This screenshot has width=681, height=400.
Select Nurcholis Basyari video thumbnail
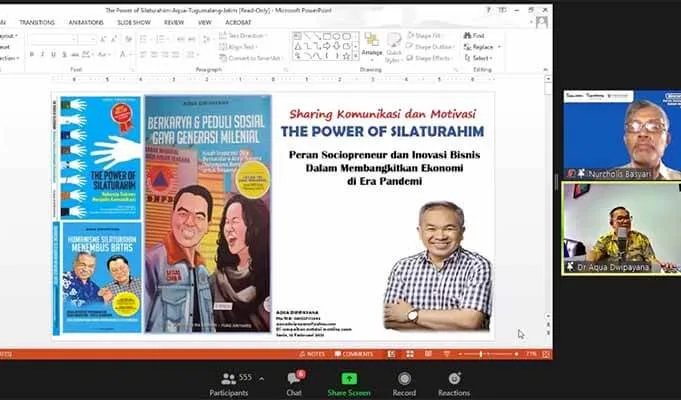622,135
